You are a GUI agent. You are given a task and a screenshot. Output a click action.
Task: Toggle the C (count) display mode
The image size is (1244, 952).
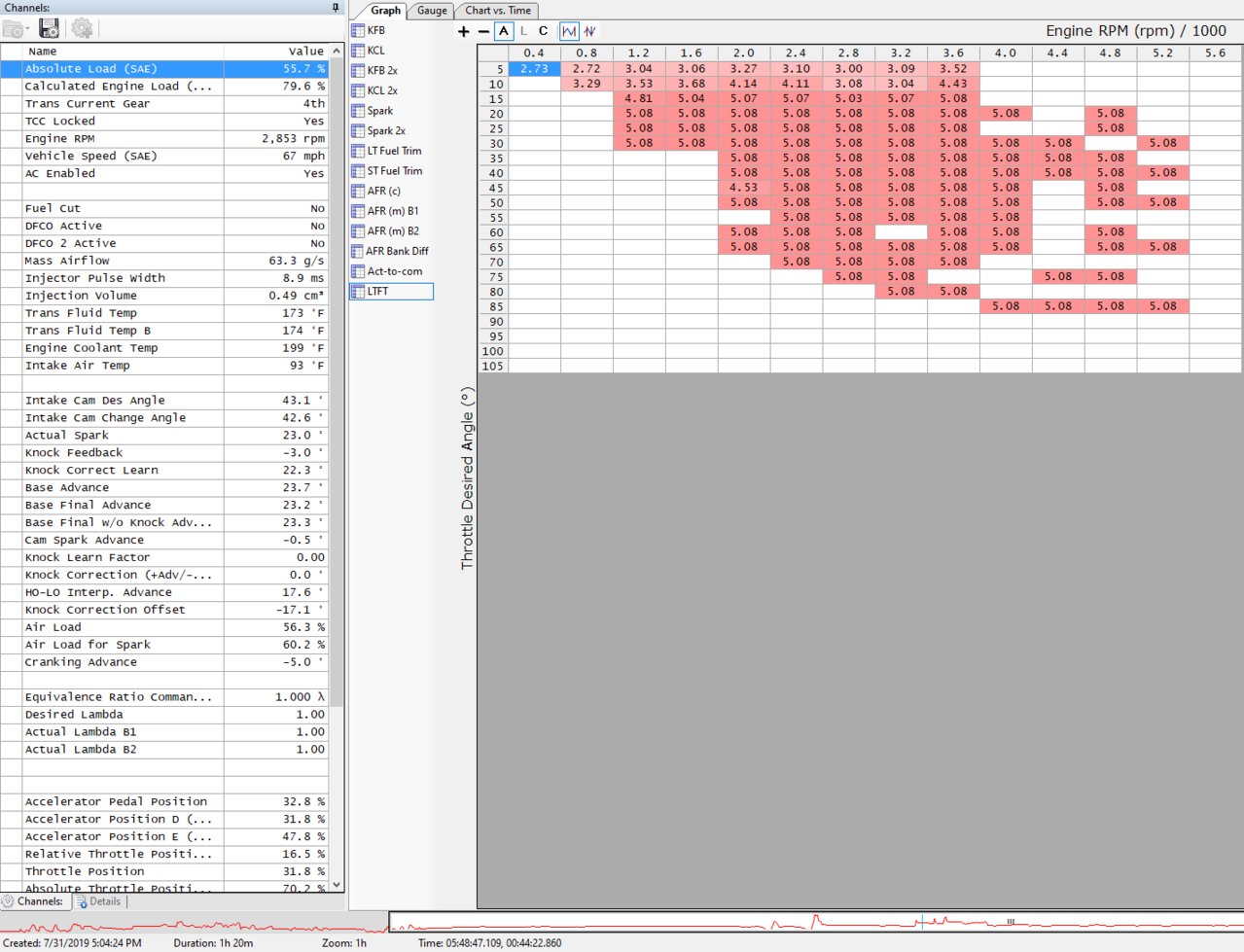[543, 31]
